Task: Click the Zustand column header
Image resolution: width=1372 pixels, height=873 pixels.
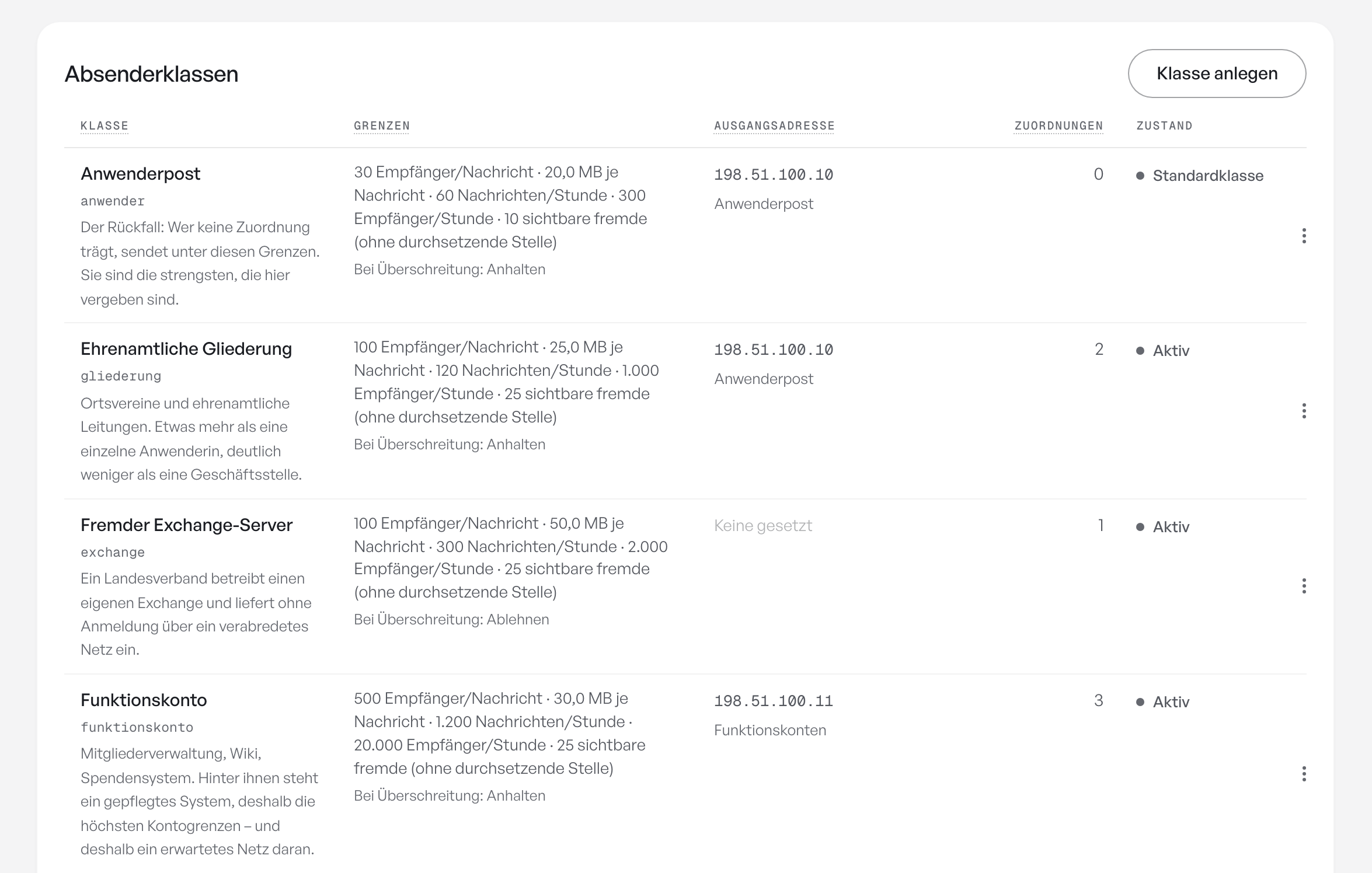Action: (1164, 125)
